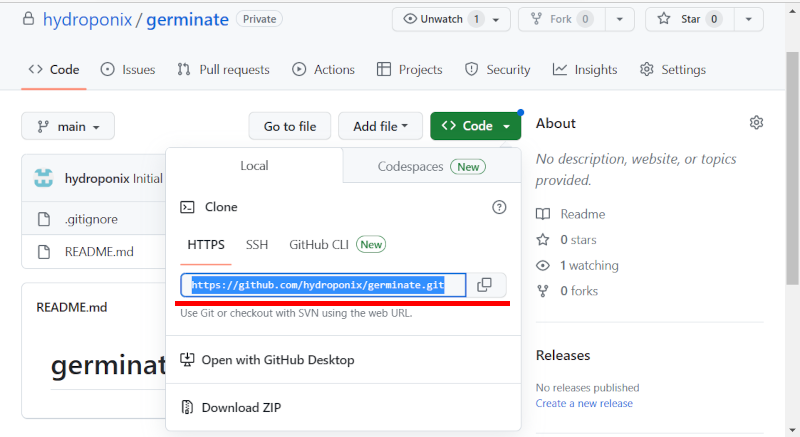Expand the Fork dropdown arrow
The image size is (800, 437).
coord(619,19)
